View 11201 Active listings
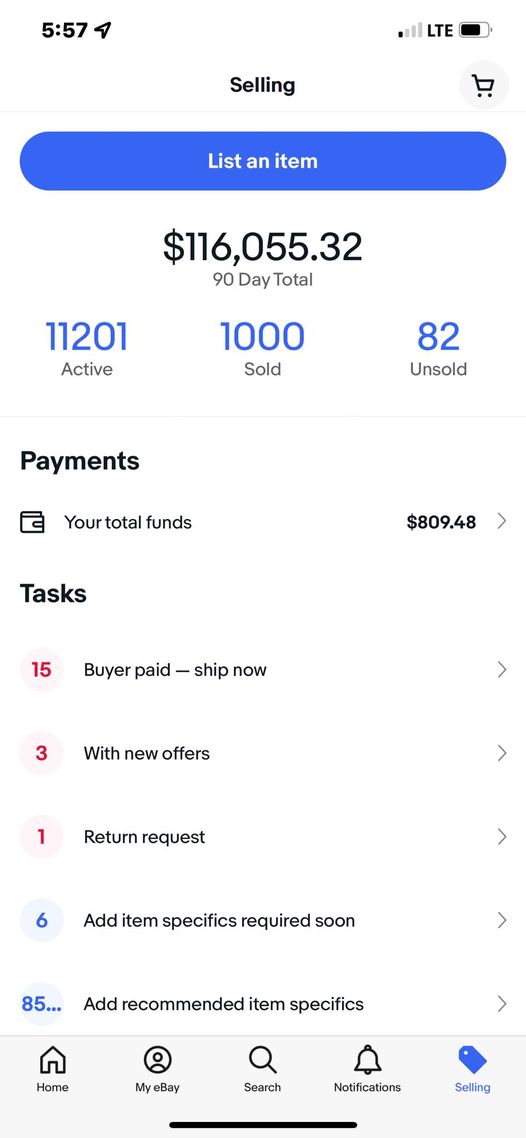Screen dimensions: 526x1138 tap(87, 349)
